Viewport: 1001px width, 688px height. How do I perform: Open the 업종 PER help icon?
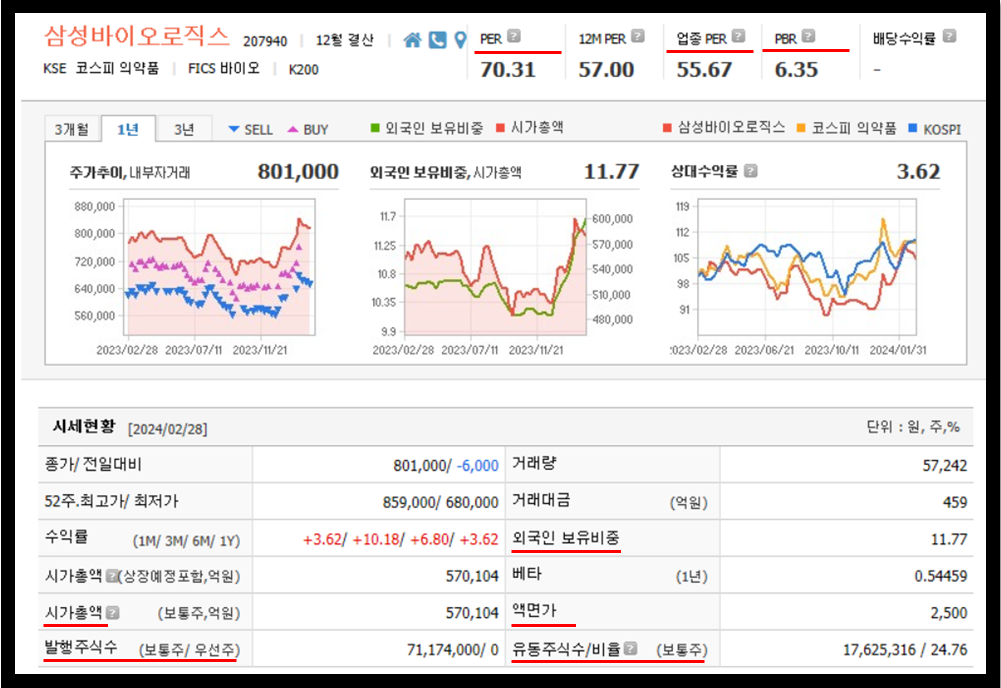[x=739, y=36]
